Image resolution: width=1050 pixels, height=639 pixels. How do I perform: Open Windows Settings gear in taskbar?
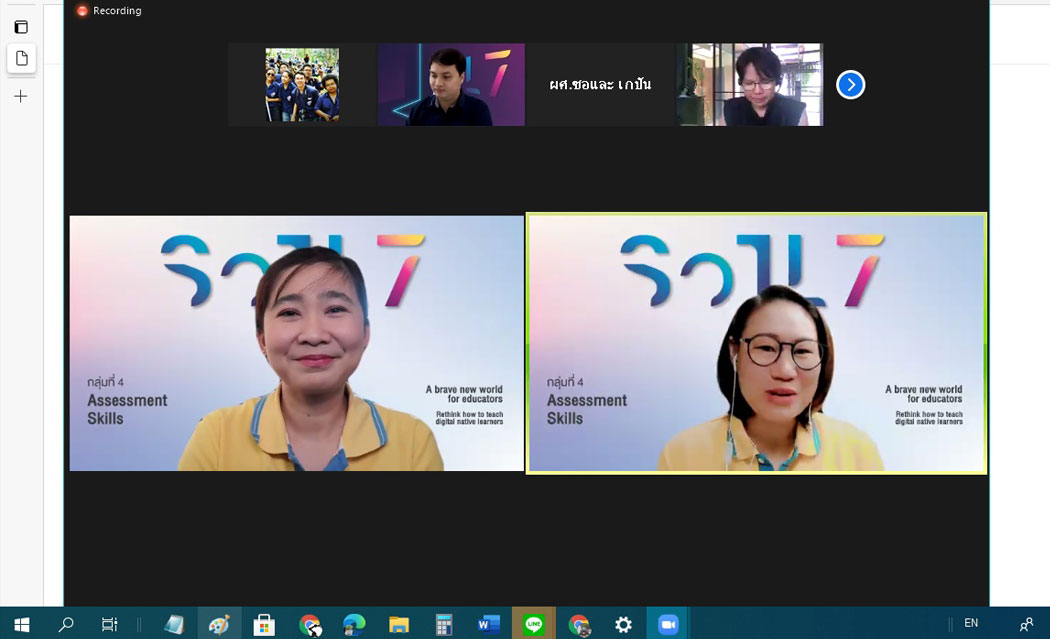623,624
